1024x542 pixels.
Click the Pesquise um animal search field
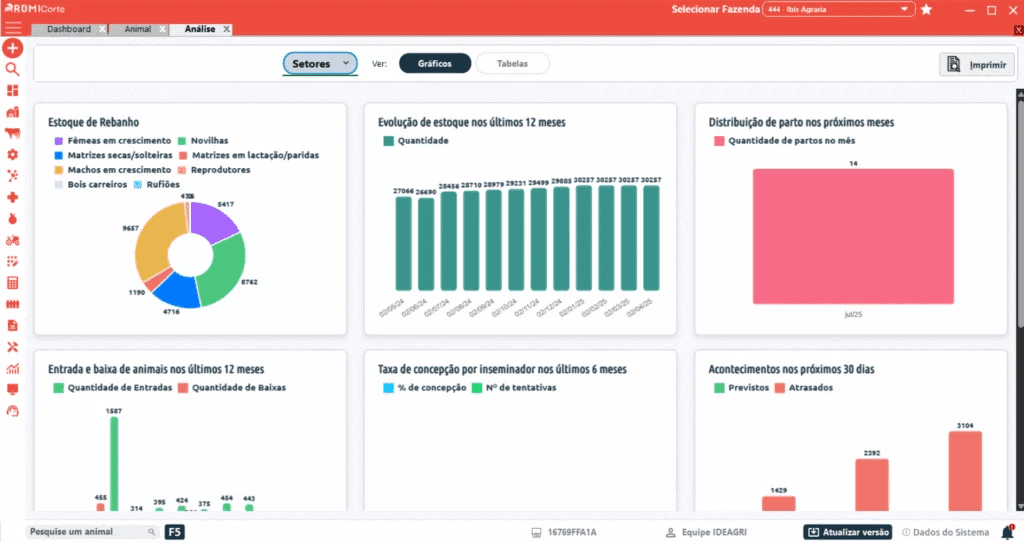coord(91,532)
